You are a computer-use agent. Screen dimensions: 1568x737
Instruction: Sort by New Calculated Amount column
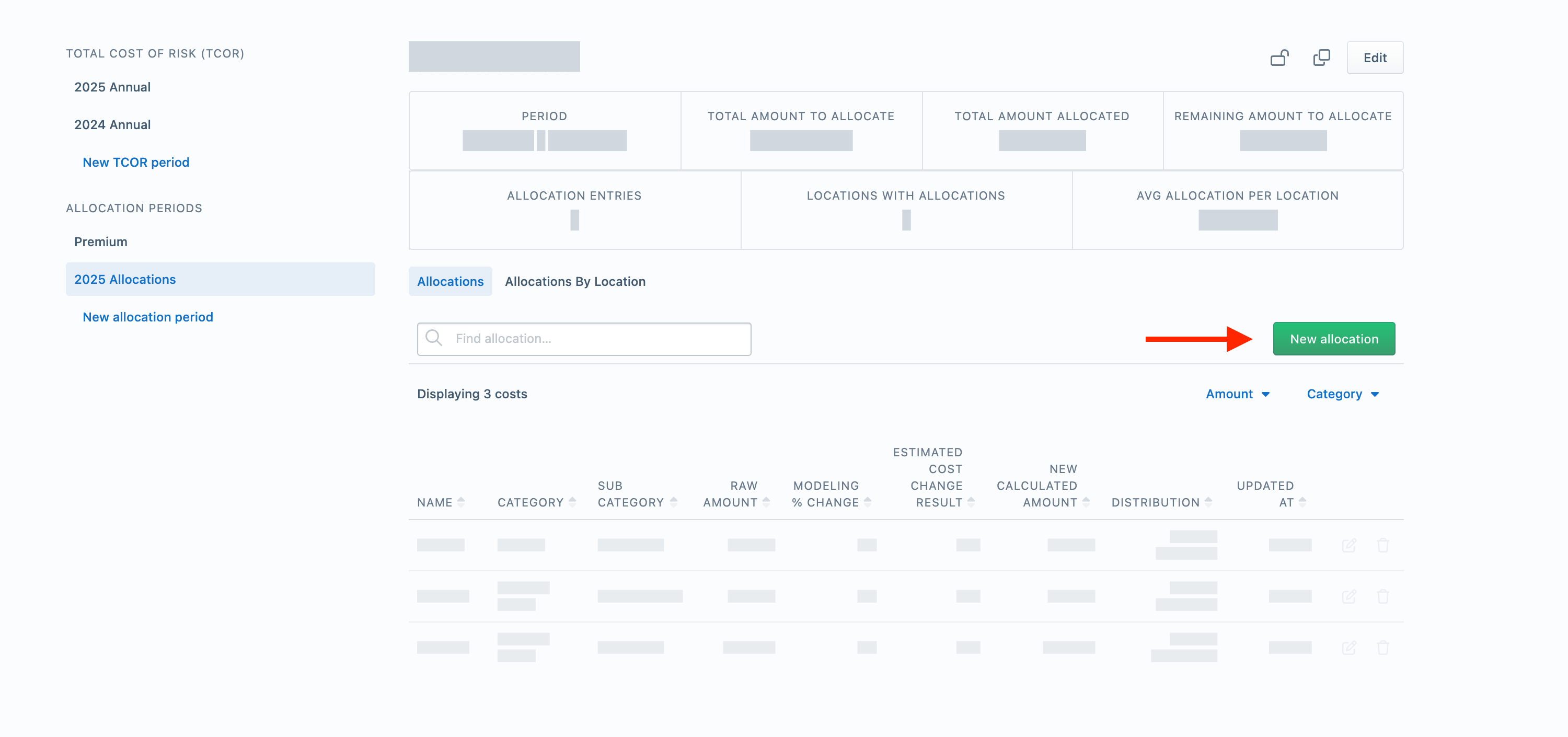pyautogui.click(x=1043, y=486)
